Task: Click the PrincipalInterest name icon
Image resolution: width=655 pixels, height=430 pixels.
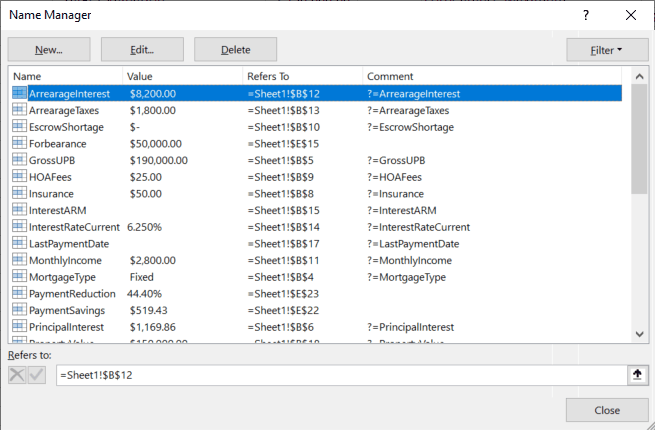Action: point(19,327)
